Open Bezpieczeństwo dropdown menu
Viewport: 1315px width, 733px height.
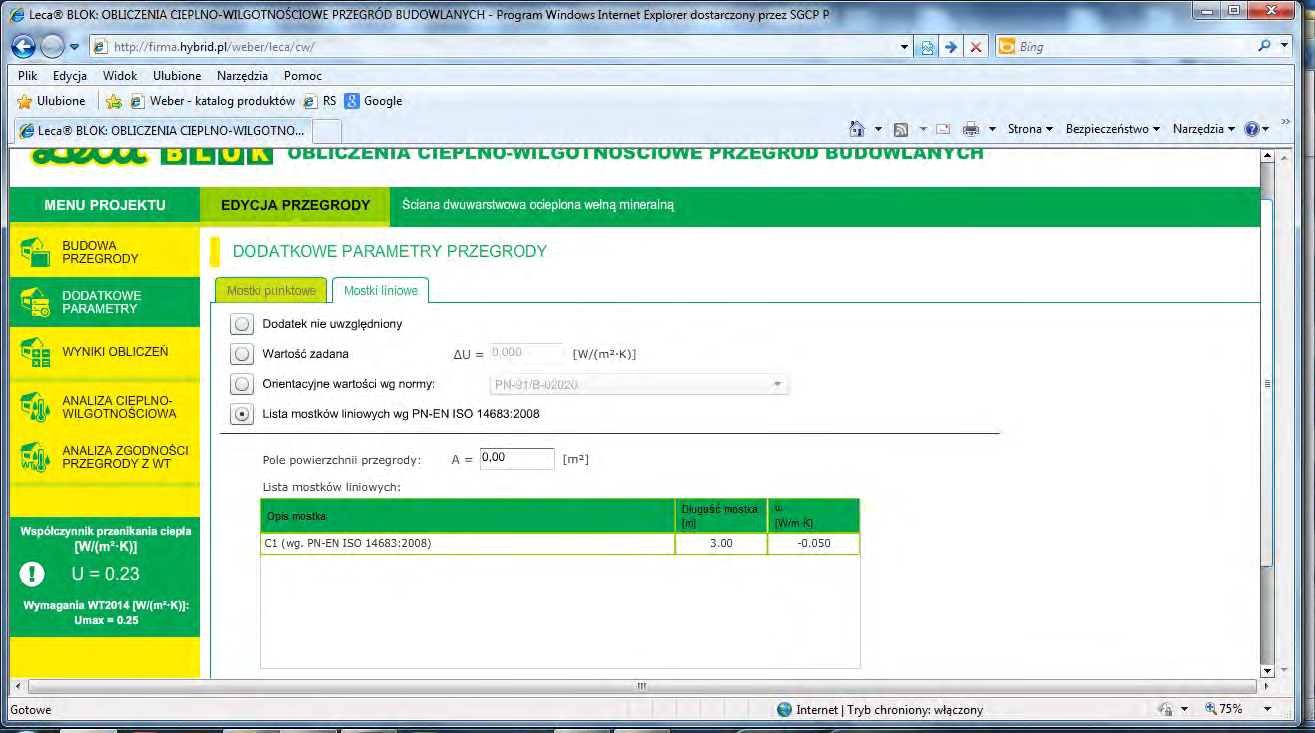pyautogui.click(x=1112, y=129)
